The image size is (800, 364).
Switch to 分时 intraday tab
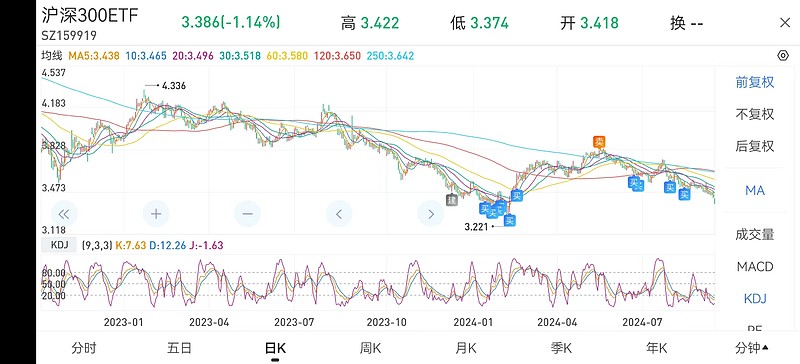(84, 348)
